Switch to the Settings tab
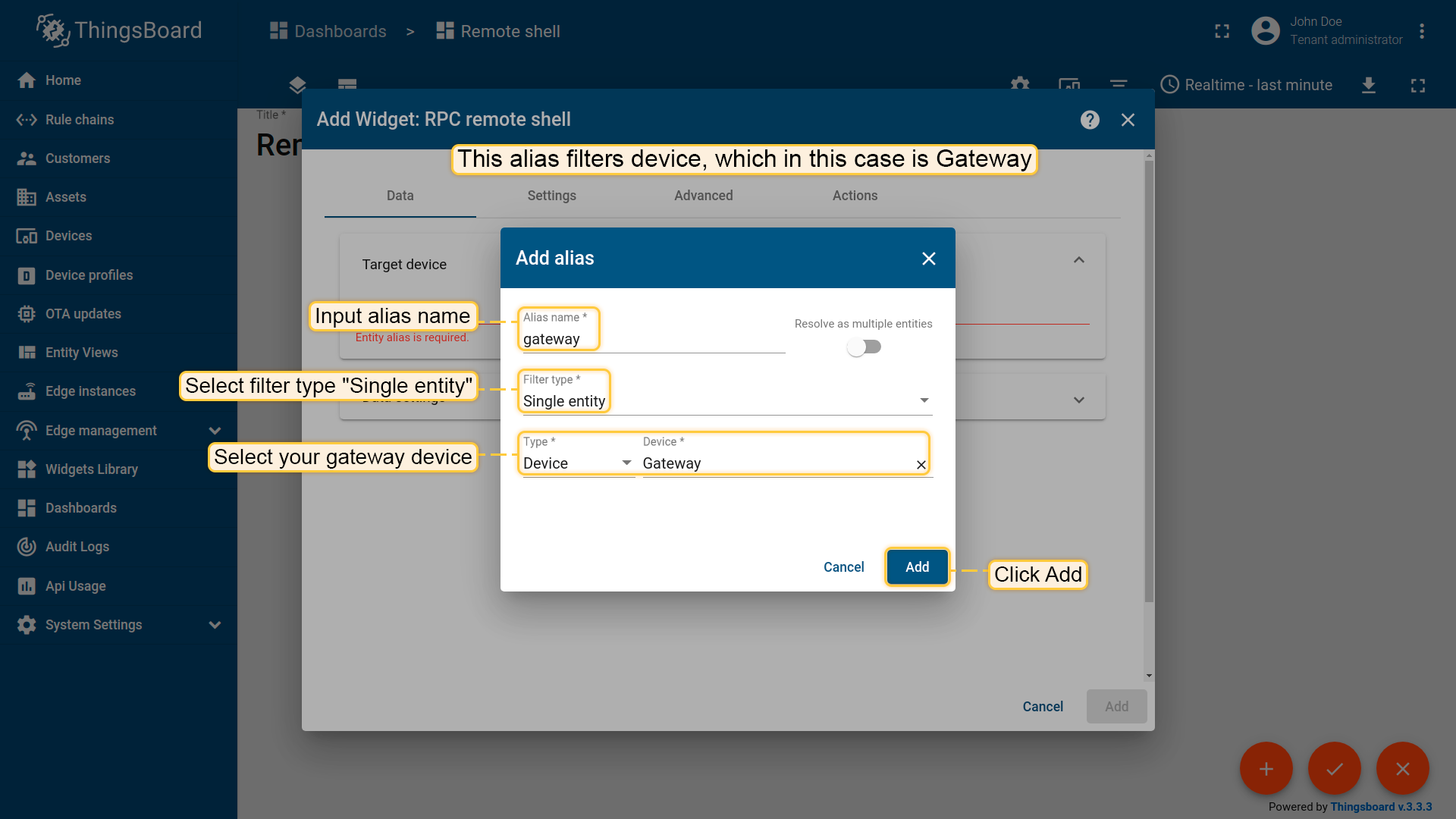The width and height of the screenshot is (1456, 819). click(x=552, y=196)
